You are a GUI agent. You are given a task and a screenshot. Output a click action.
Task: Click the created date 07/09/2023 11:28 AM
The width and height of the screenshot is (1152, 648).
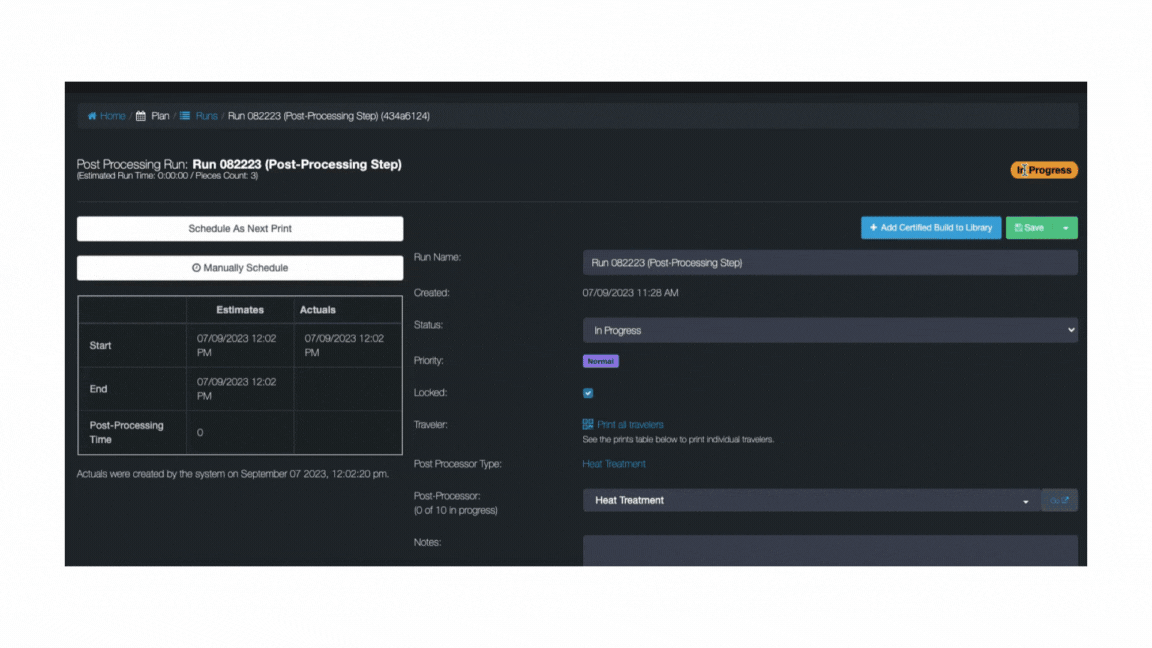click(x=630, y=293)
